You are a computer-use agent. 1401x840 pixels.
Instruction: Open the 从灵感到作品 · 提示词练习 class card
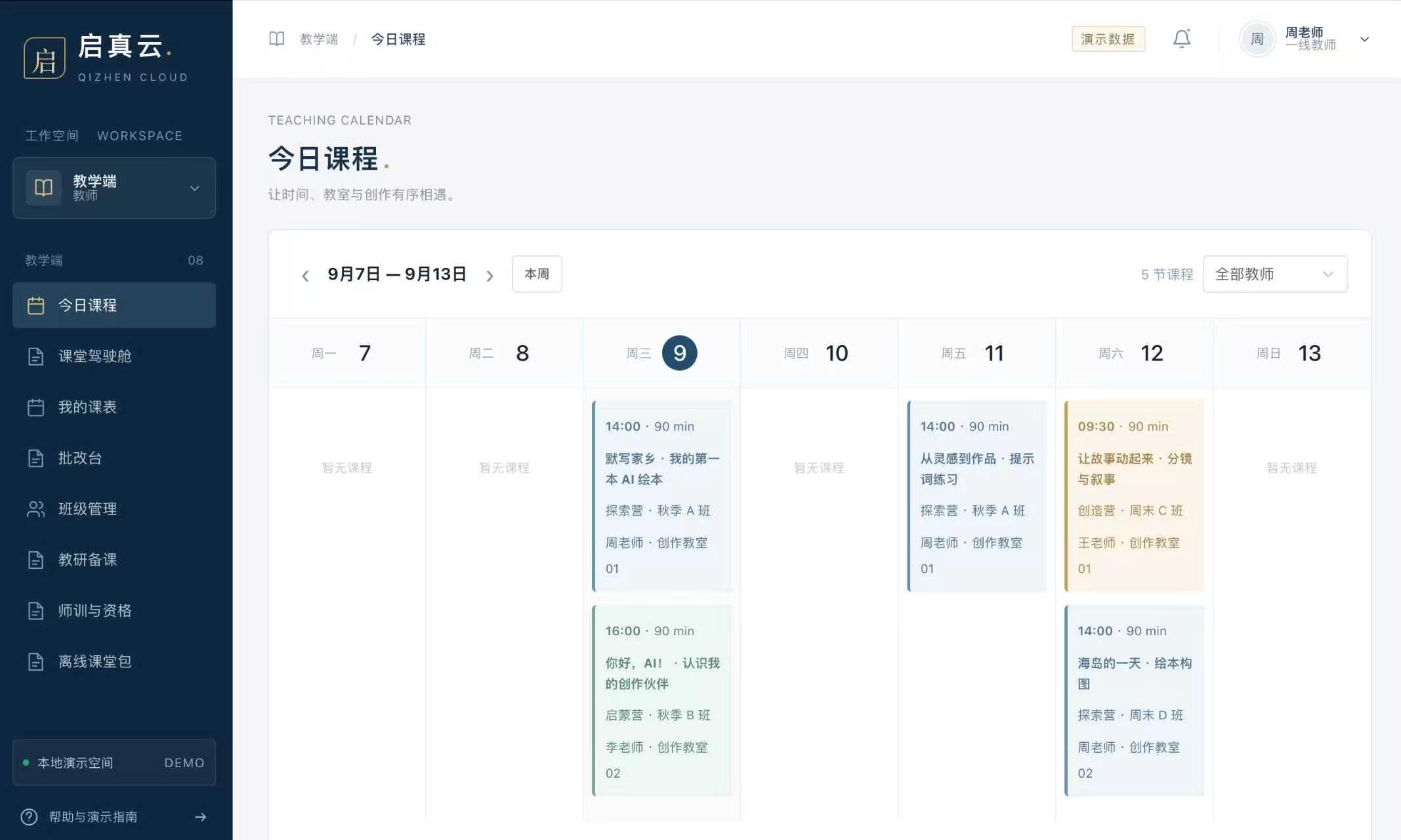click(976, 496)
